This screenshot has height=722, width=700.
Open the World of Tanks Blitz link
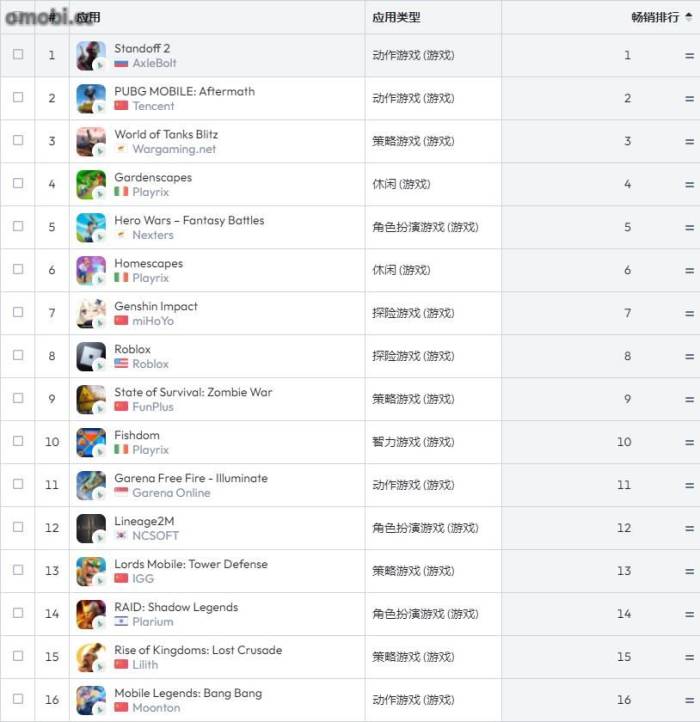tap(166, 134)
